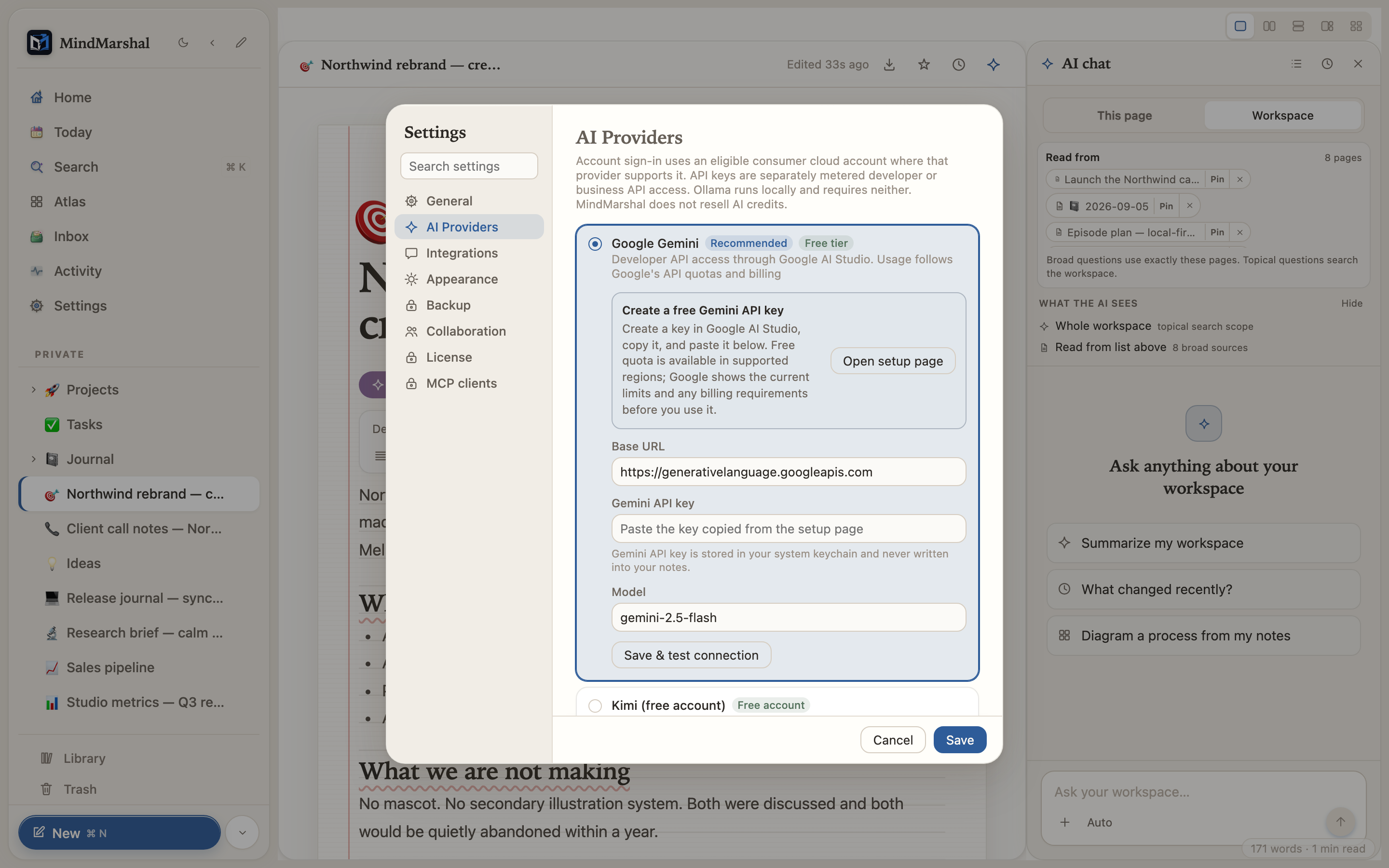1389x868 pixels.
Task: Open Search in the sidebar
Action: click(139, 166)
